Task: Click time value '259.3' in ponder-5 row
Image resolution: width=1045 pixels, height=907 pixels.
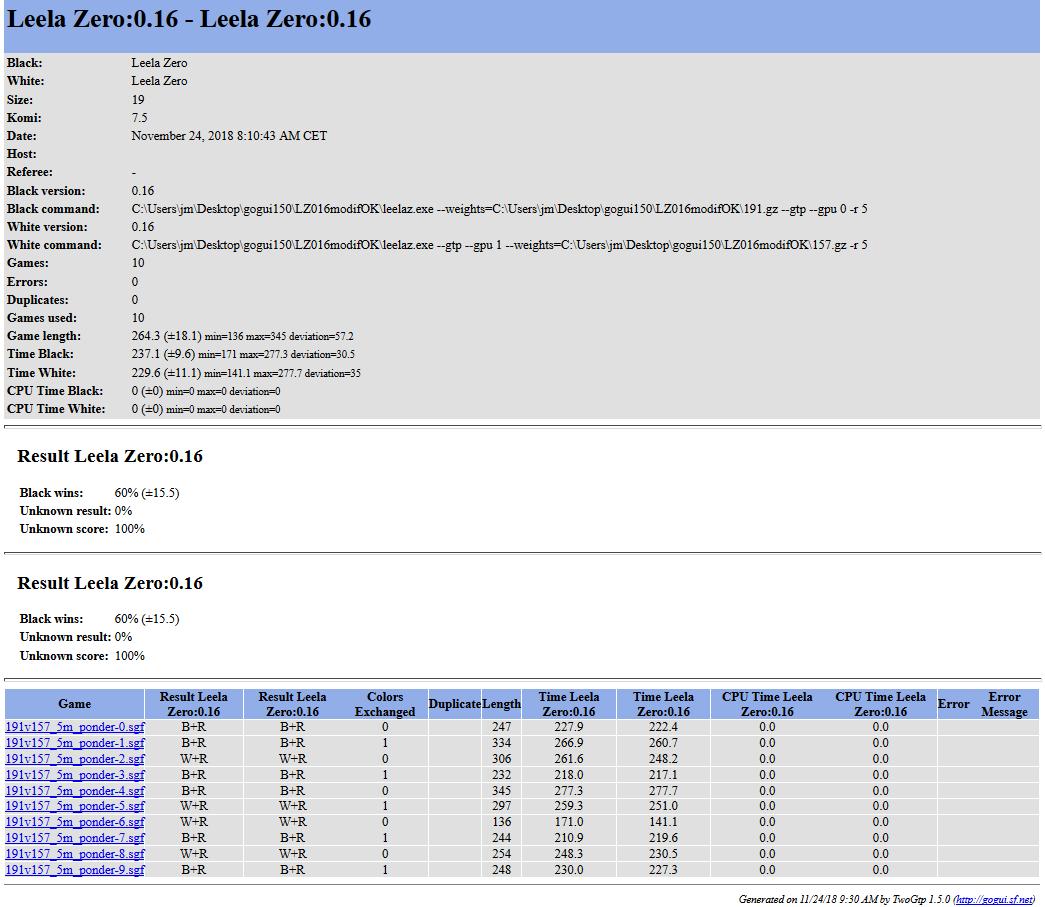Action: pyautogui.click(x=568, y=806)
